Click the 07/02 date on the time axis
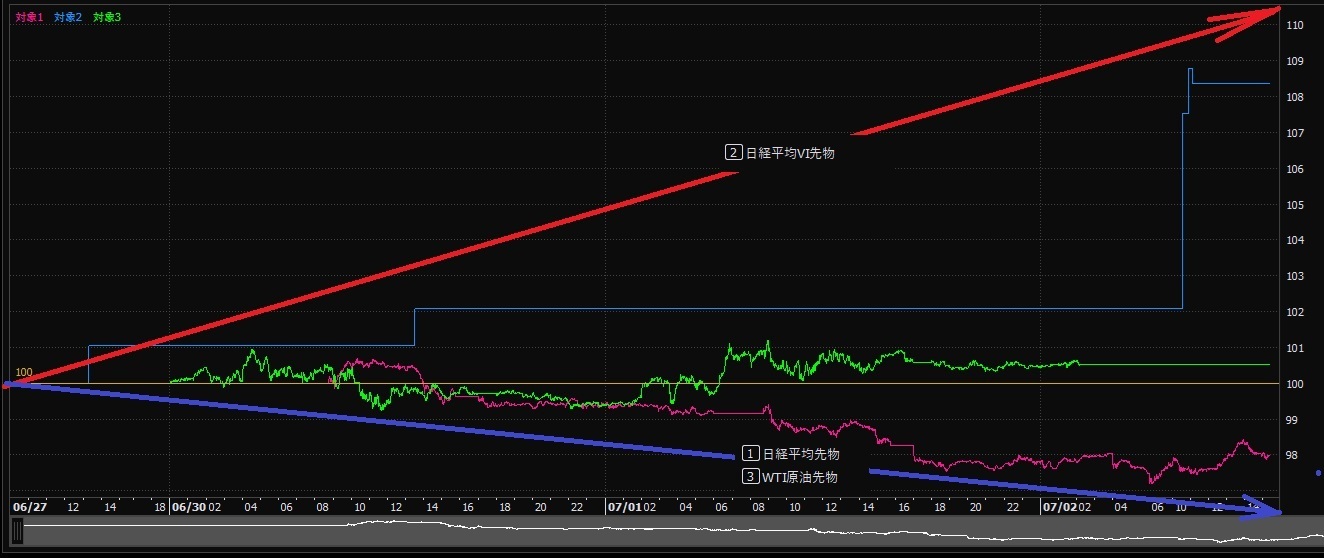The image size is (1324, 558). 1059,507
